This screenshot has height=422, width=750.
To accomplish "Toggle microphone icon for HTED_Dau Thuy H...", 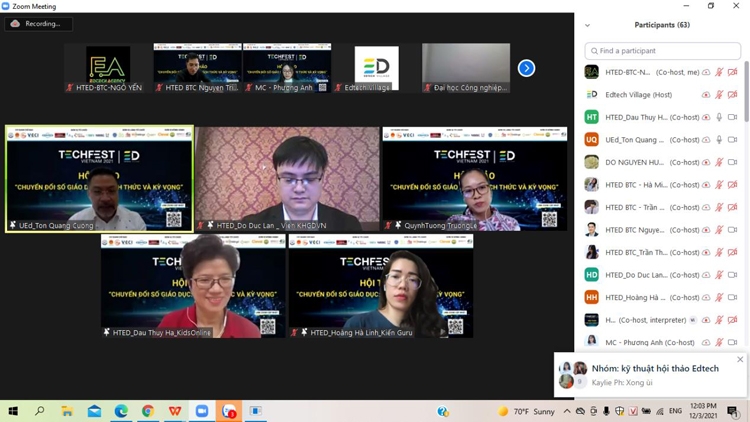I will (719, 117).
